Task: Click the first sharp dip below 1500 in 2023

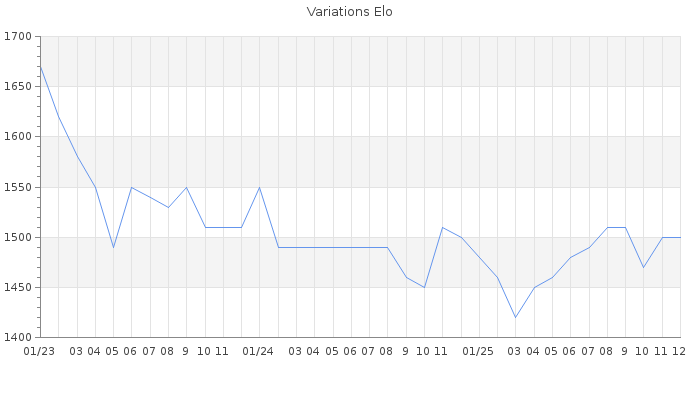Action: [113, 247]
